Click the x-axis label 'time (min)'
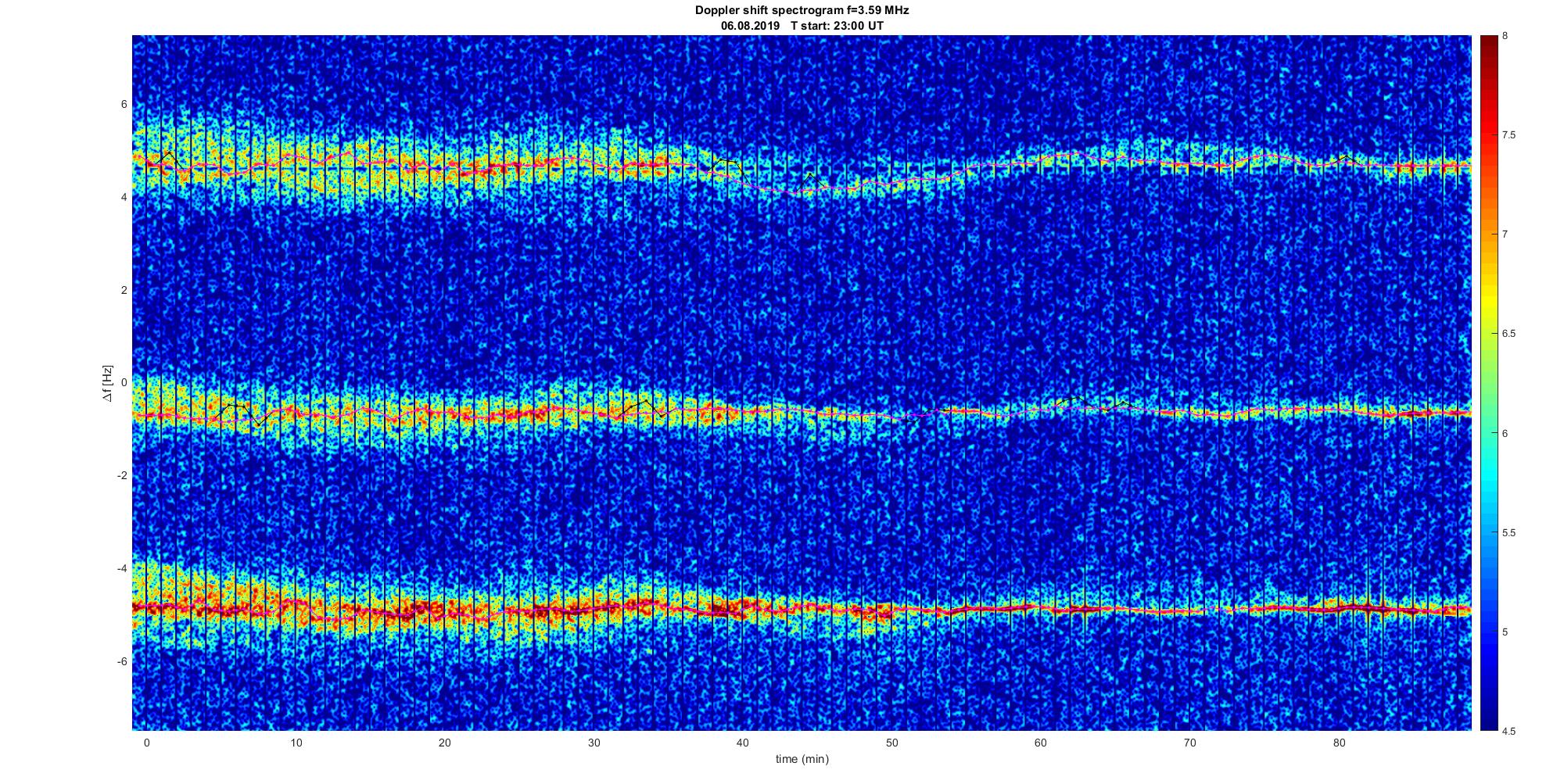The image size is (1564, 784). [802, 759]
